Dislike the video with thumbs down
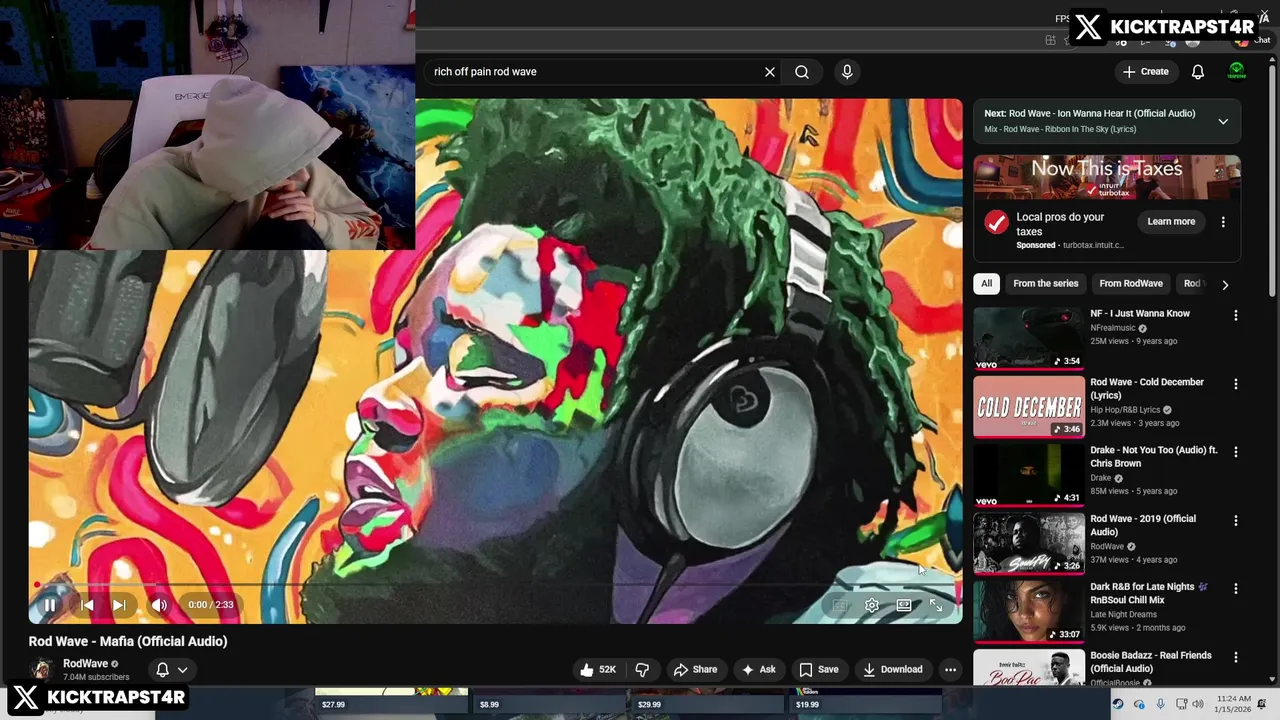The width and height of the screenshot is (1280, 720). click(x=643, y=670)
